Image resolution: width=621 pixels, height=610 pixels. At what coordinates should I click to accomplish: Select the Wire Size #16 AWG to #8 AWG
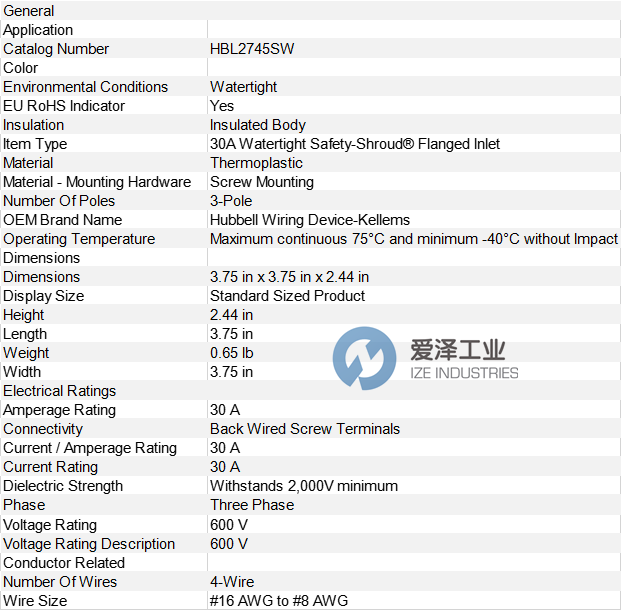(279, 601)
